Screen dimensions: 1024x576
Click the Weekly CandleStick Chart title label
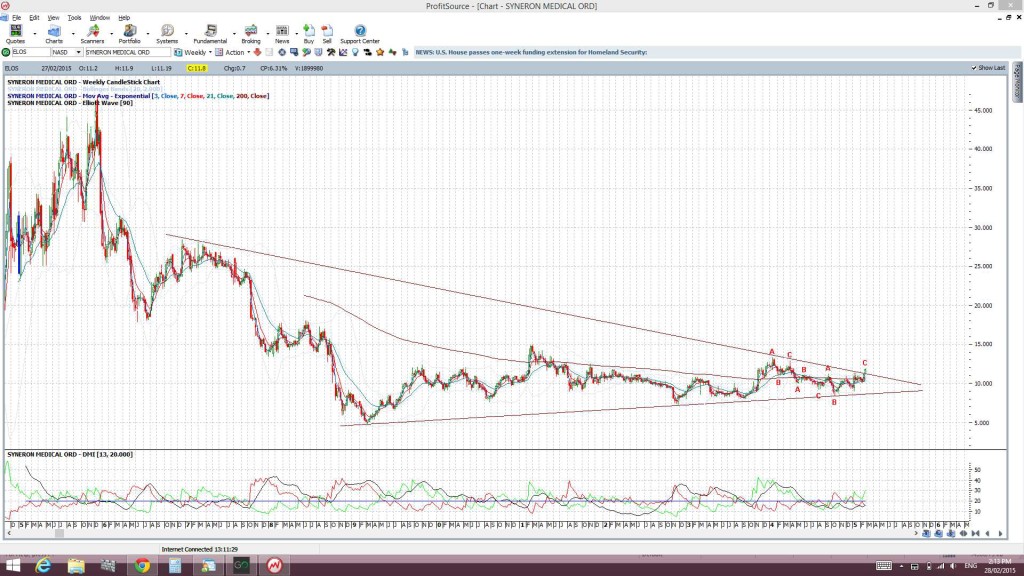(x=84, y=82)
